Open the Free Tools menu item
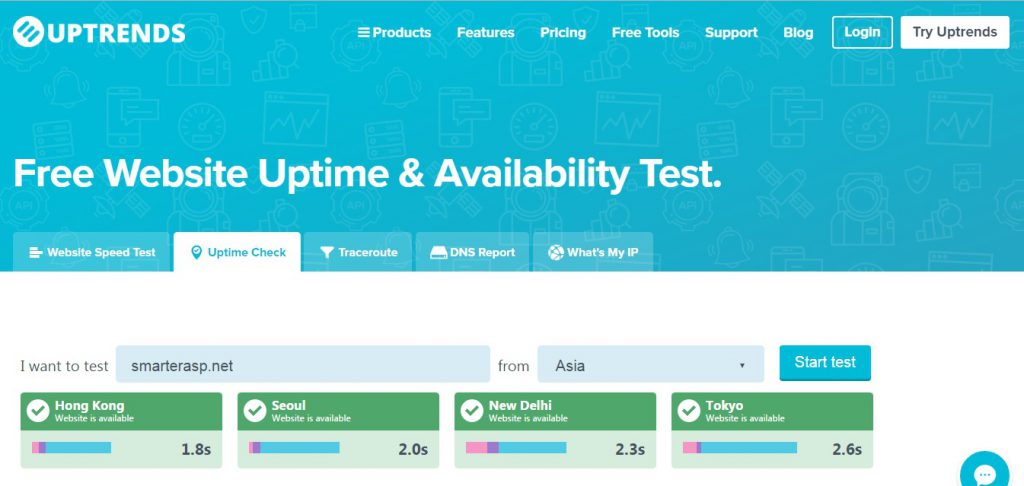 click(x=645, y=33)
